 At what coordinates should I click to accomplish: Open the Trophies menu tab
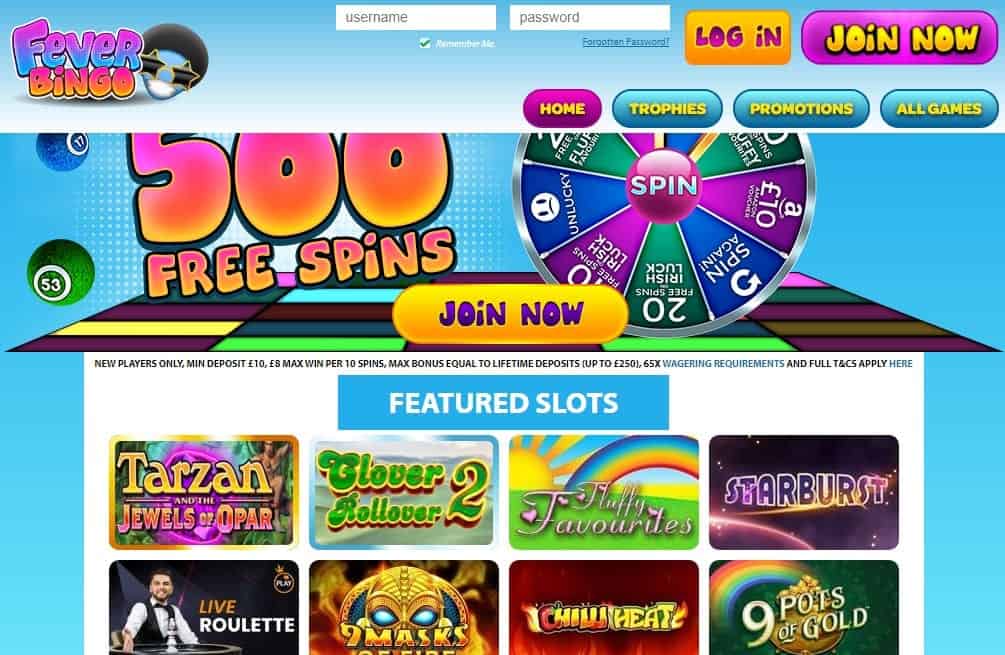point(667,108)
